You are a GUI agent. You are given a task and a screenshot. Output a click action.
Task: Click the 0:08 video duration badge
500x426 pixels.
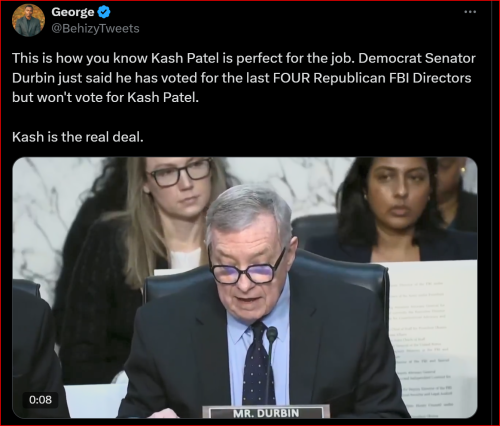40,399
